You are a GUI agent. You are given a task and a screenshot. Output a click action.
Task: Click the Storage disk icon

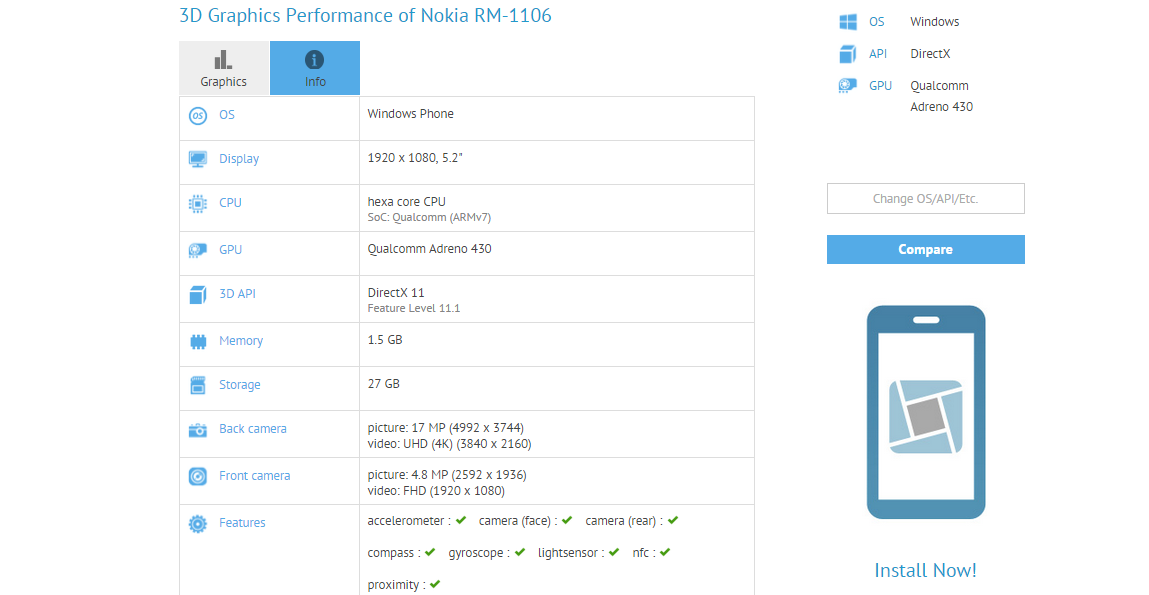click(x=198, y=385)
